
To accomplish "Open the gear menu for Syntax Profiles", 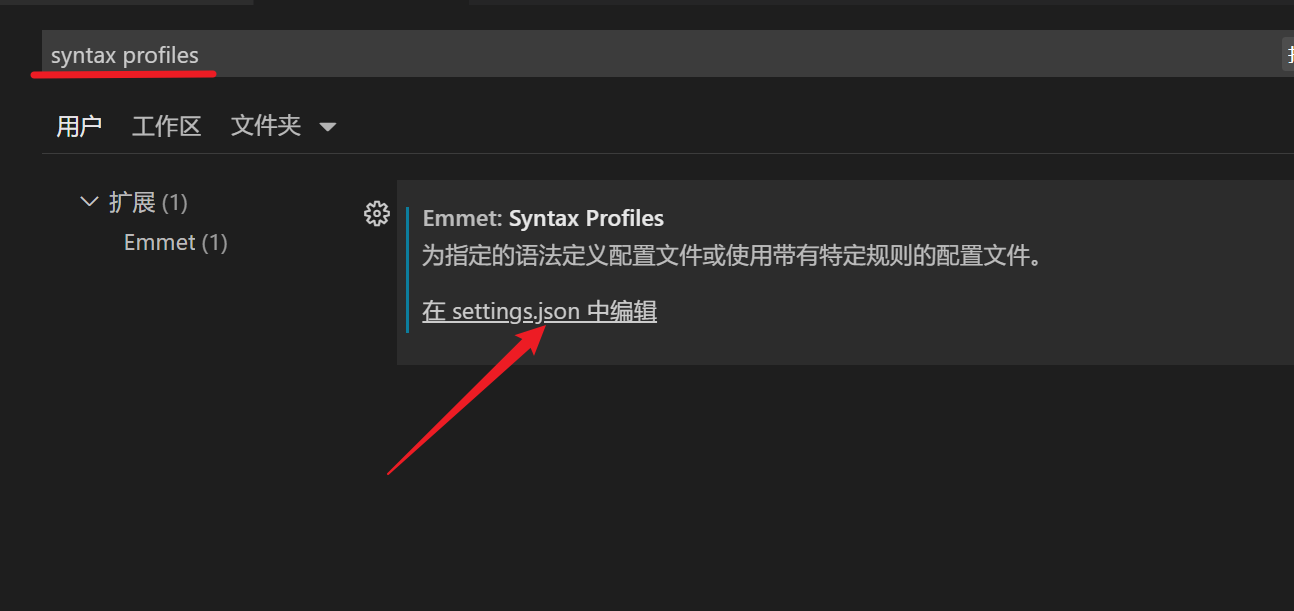I will 376,213.
